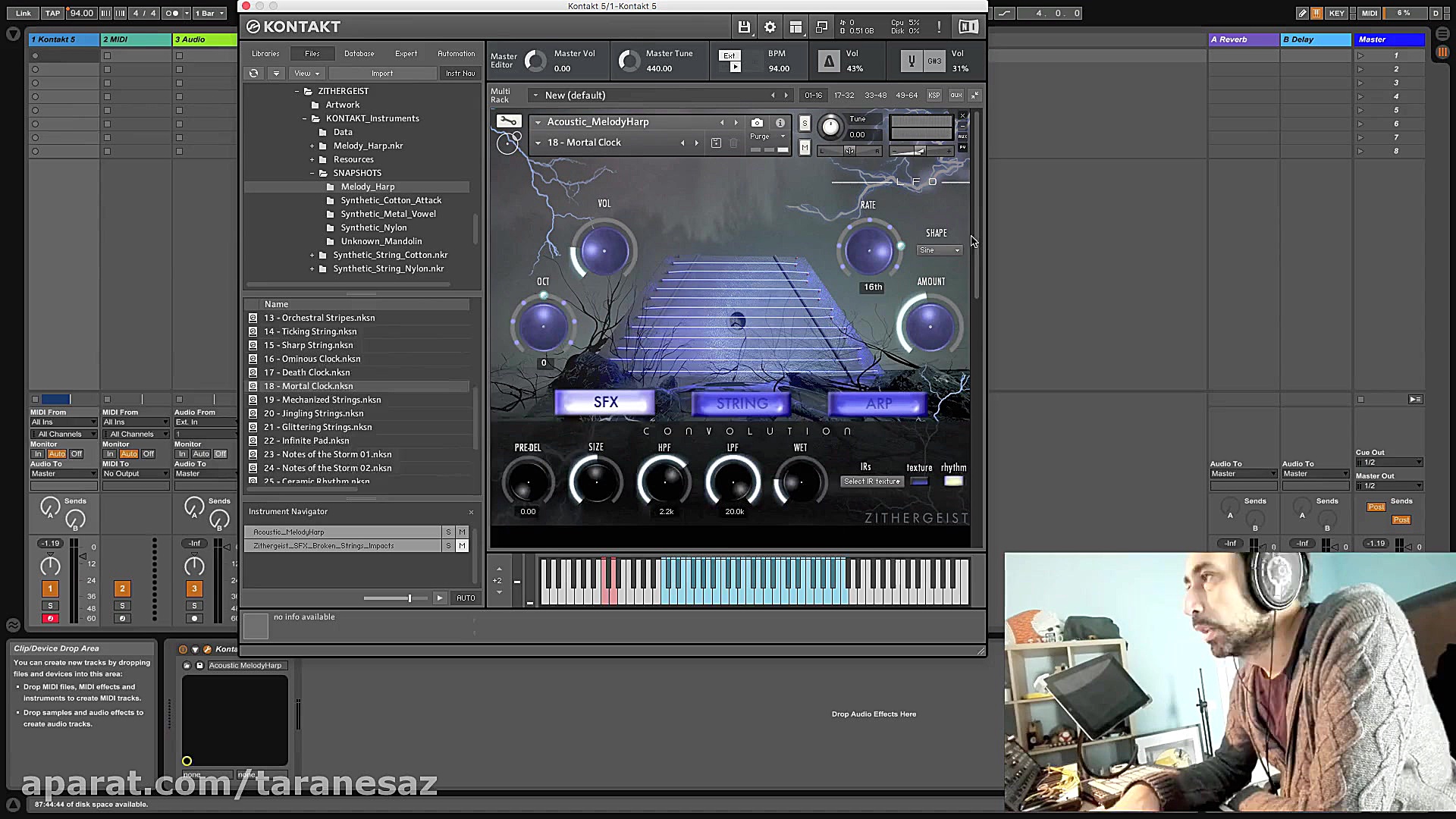
Task: Open the Kontakt options with the gear icon
Action: tap(770, 27)
